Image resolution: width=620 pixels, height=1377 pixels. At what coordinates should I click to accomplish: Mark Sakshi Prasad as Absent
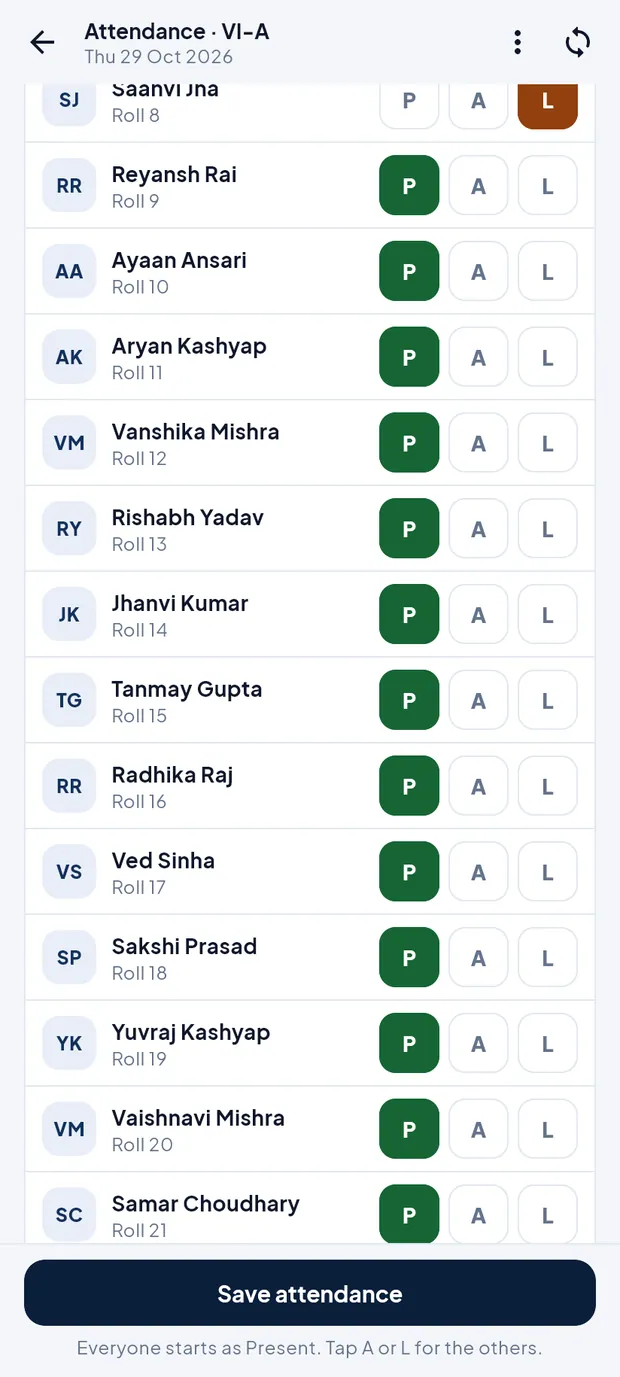pos(478,958)
